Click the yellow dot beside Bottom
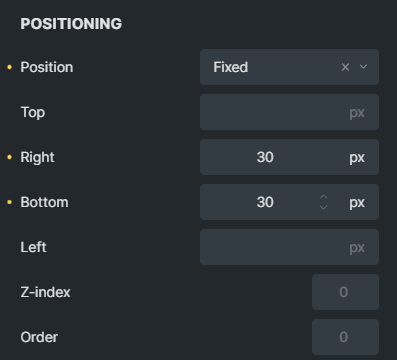397x360 pixels. pyautogui.click(x=10, y=202)
